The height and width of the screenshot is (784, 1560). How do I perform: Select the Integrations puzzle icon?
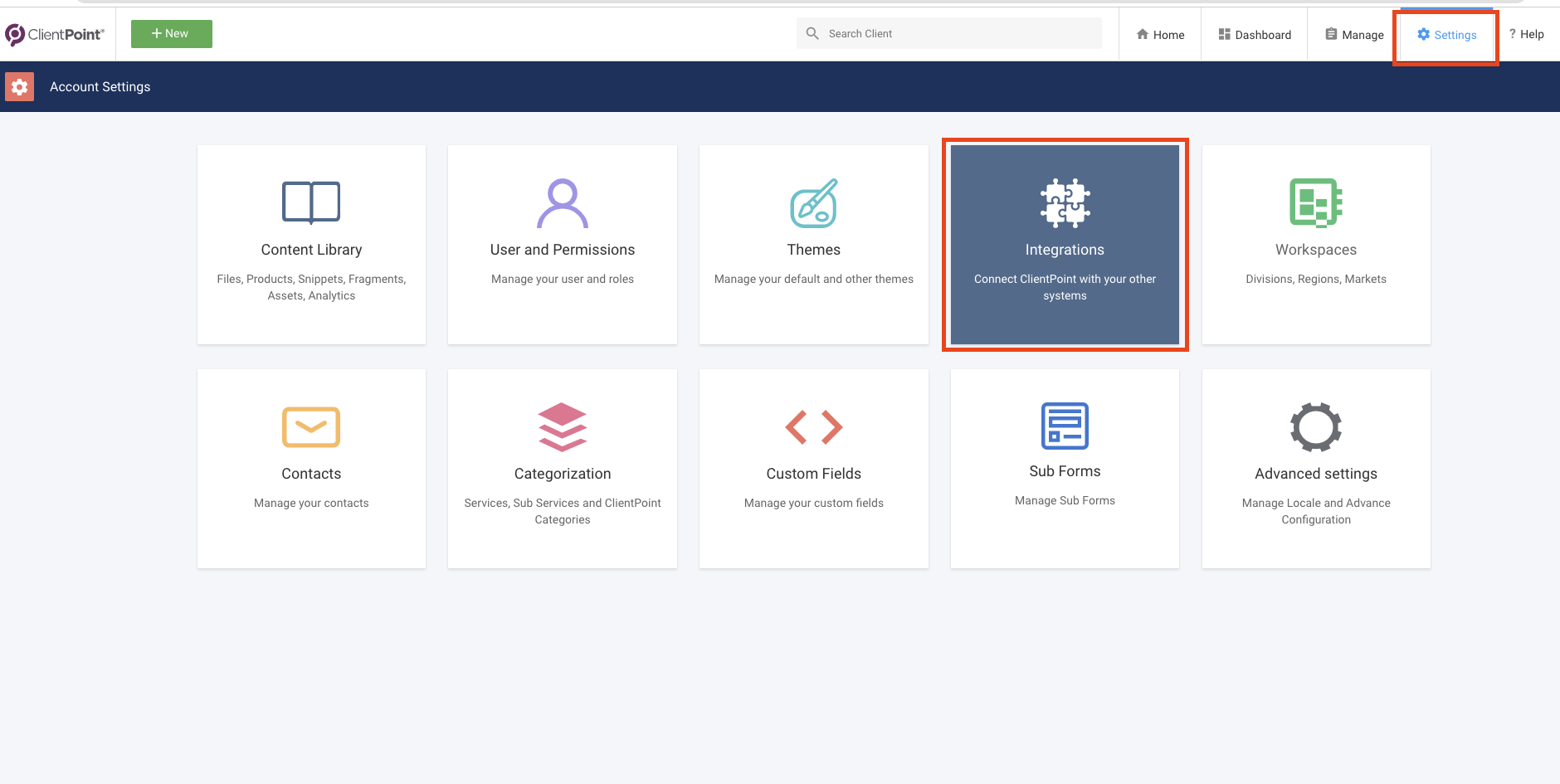[x=1065, y=202]
